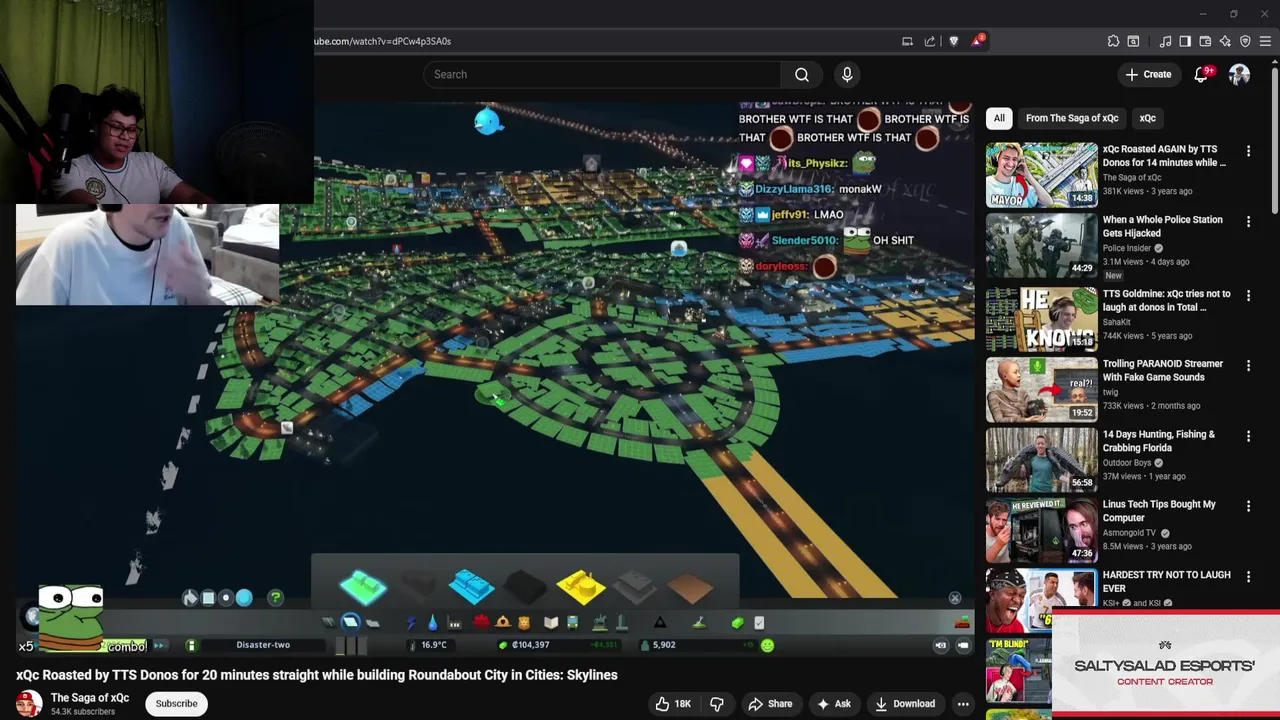Select industrial yellow zone

tap(581, 585)
